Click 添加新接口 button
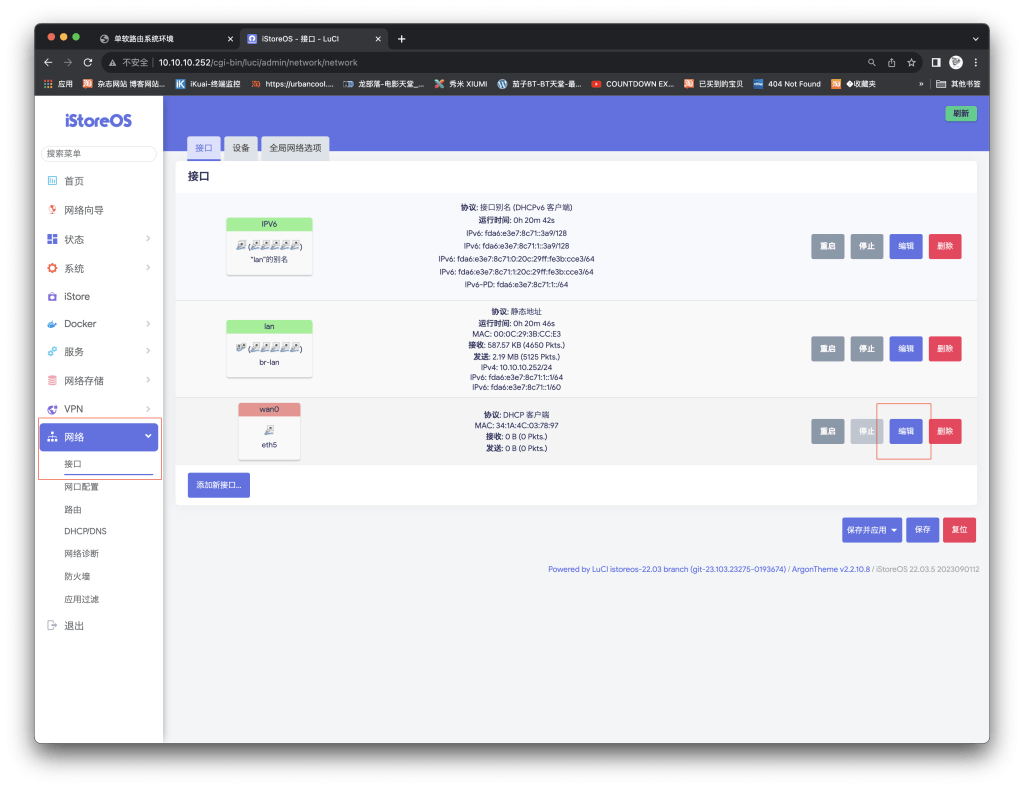 tap(219, 485)
